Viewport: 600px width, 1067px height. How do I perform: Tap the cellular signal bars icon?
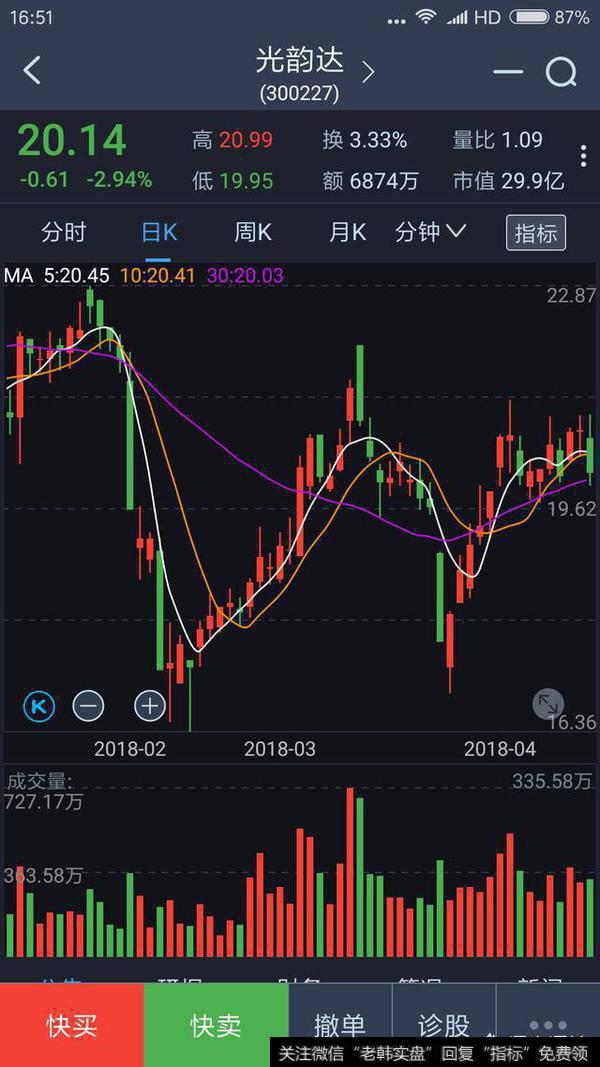point(457,17)
